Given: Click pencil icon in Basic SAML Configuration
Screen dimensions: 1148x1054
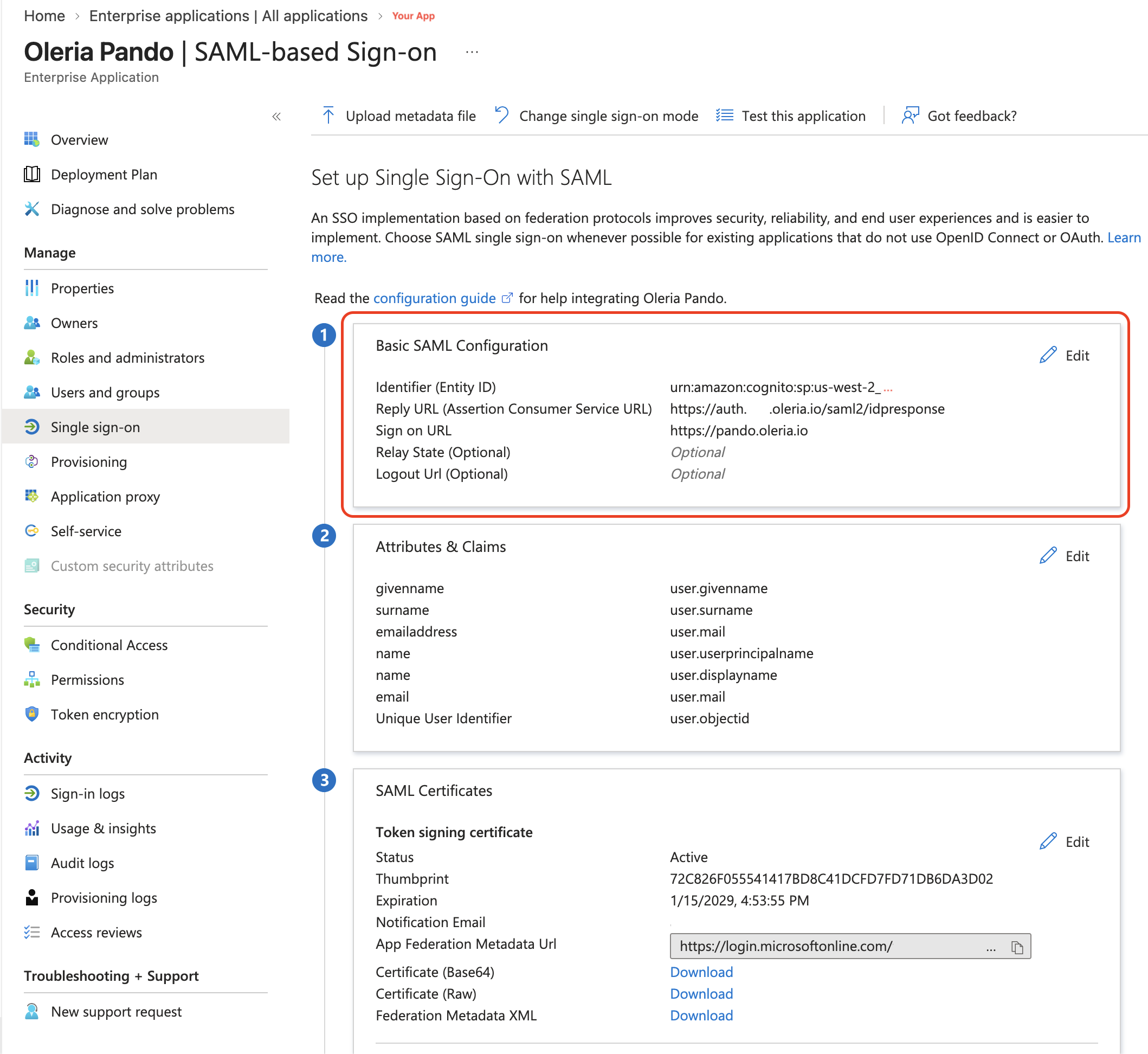Looking at the screenshot, I should [1048, 355].
